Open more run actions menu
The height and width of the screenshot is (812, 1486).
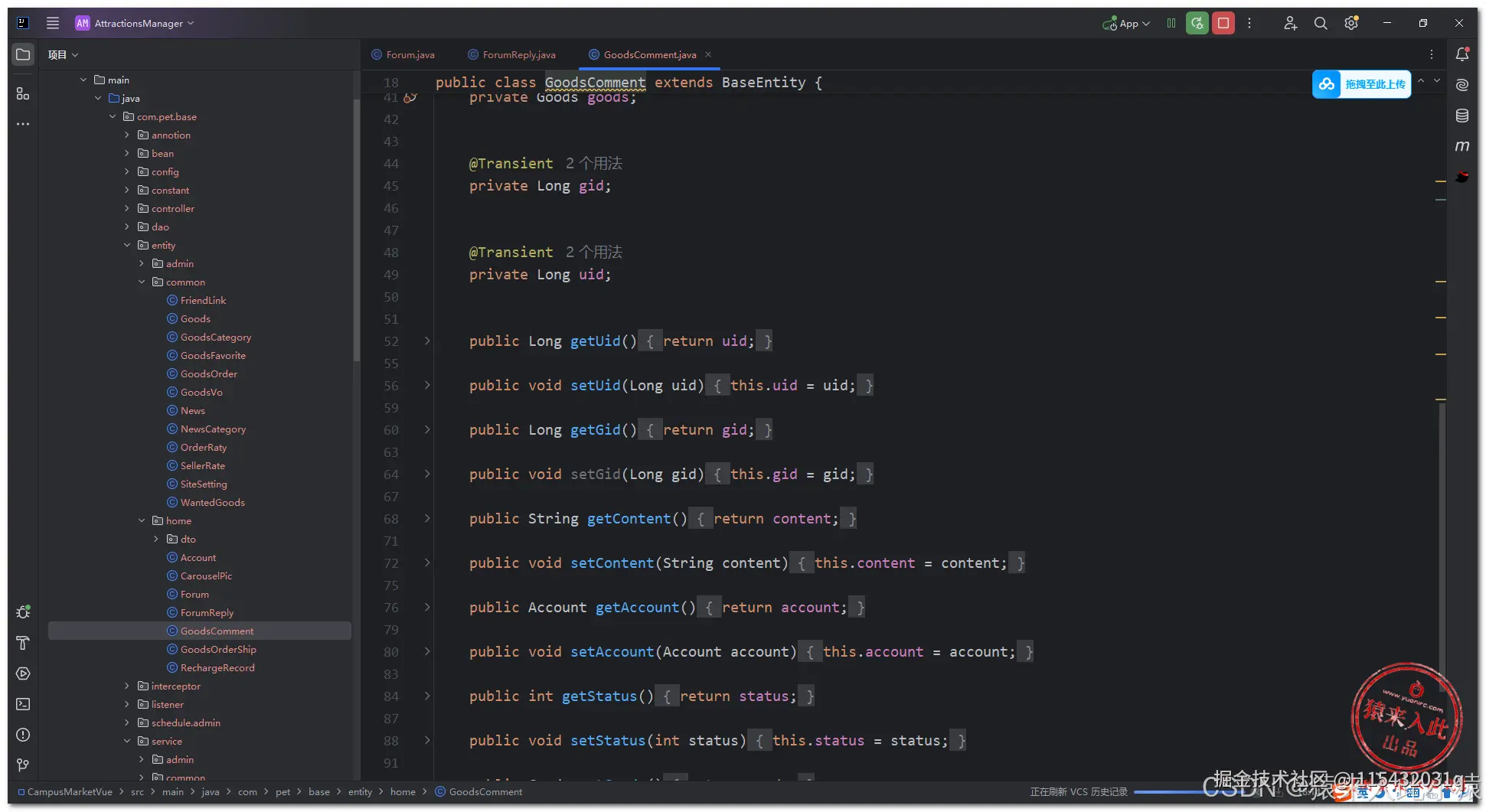coord(1249,23)
